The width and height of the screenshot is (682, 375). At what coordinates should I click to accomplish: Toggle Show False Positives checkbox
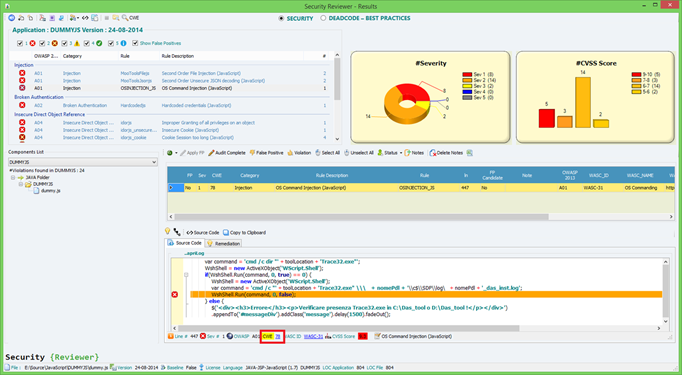coord(135,43)
